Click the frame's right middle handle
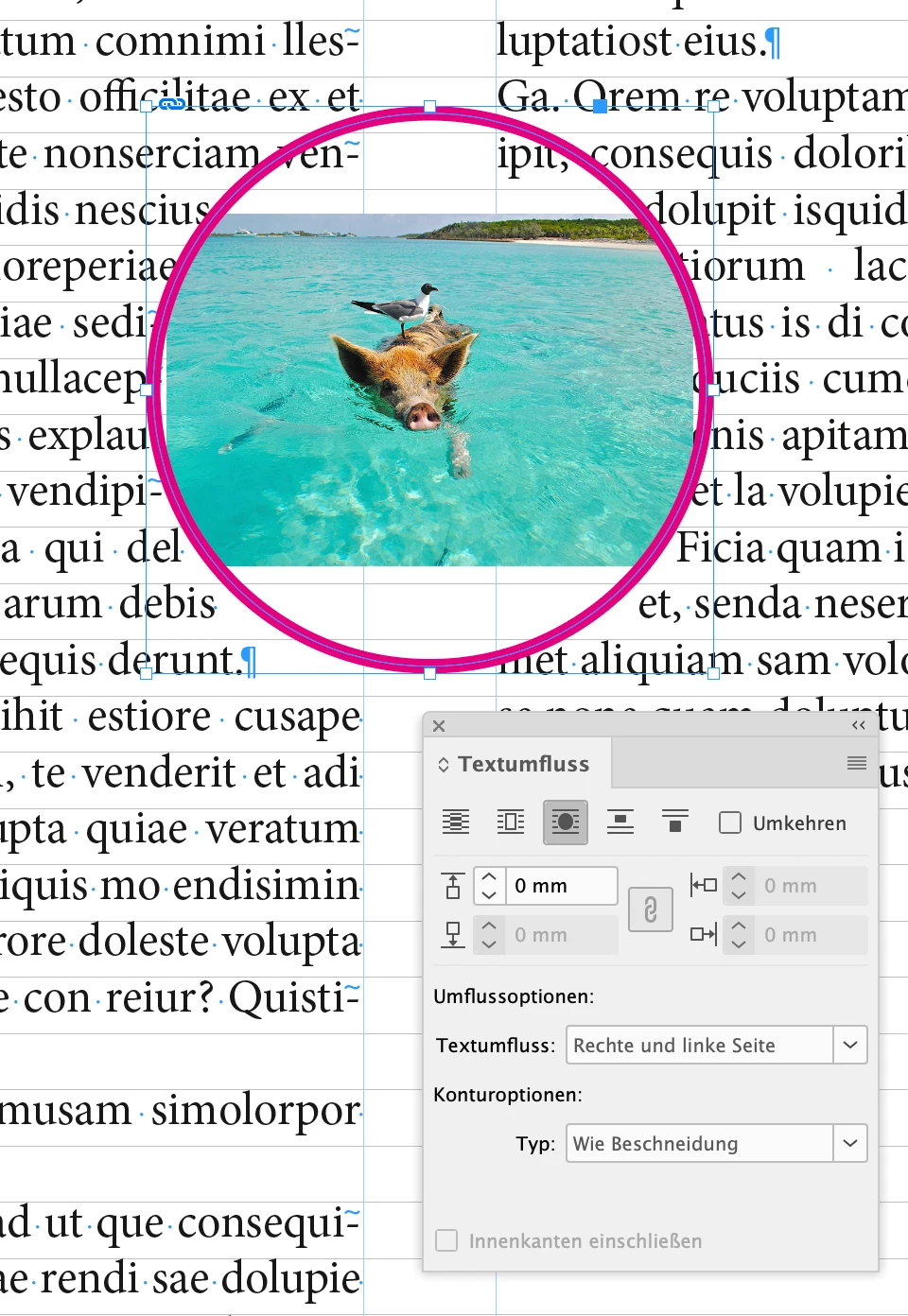 [713, 390]
